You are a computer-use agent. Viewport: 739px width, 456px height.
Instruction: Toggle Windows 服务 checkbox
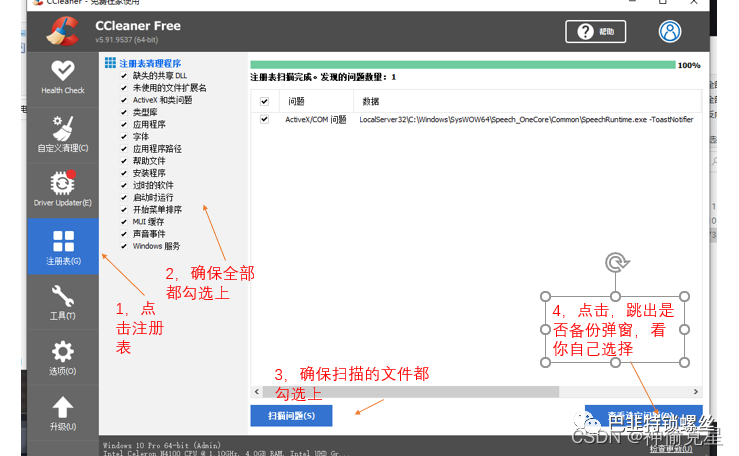[124, 246]
